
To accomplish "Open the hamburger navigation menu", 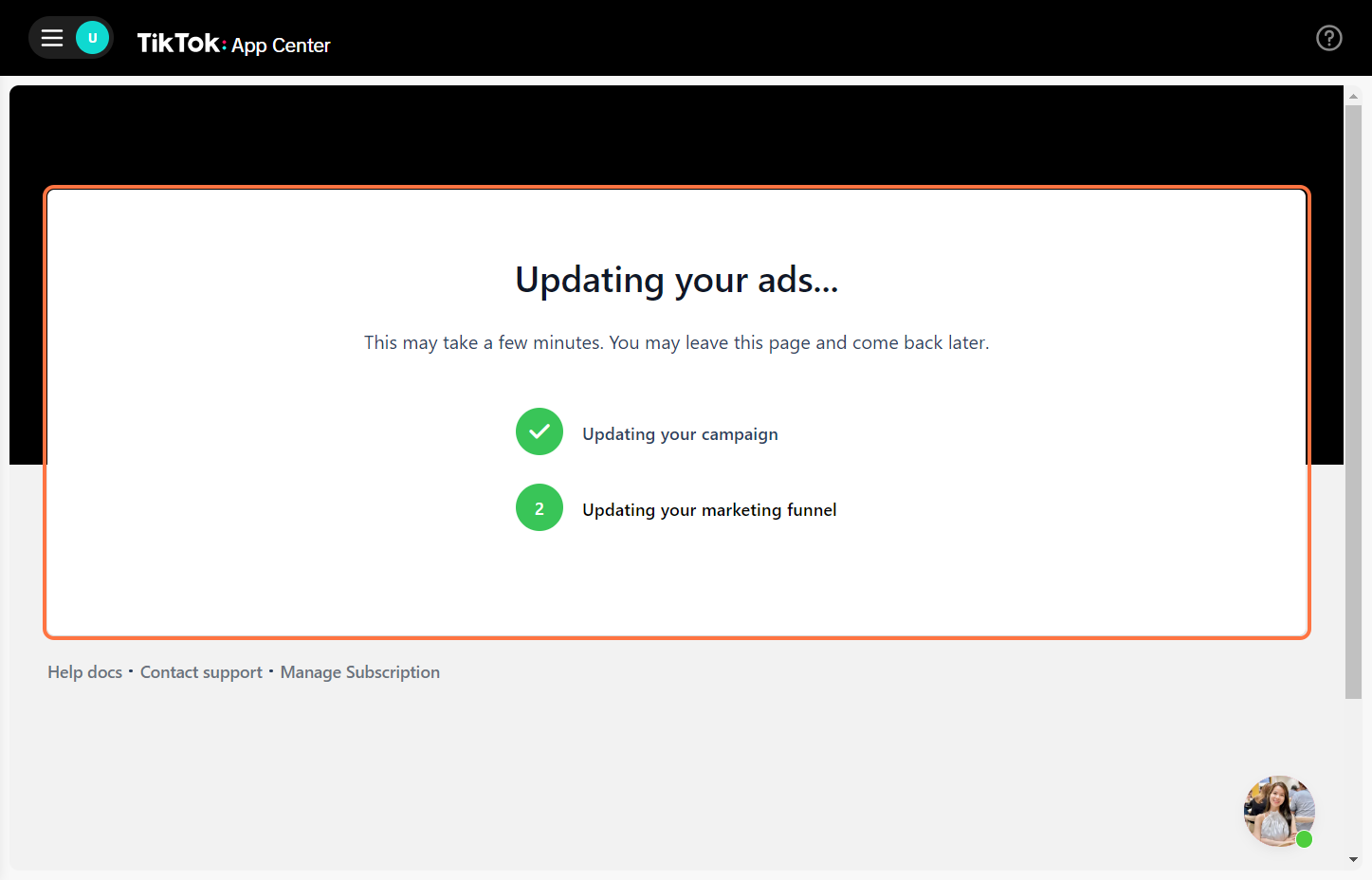I will pyautogui.click(x=52, y=38).
